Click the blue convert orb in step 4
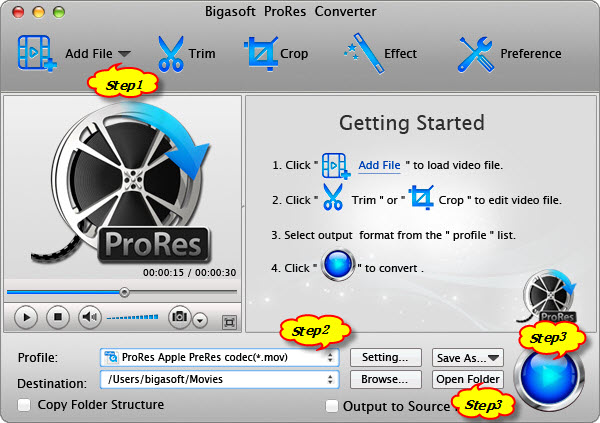The width and height of the screenshot is (600, 423). point(338,265)
